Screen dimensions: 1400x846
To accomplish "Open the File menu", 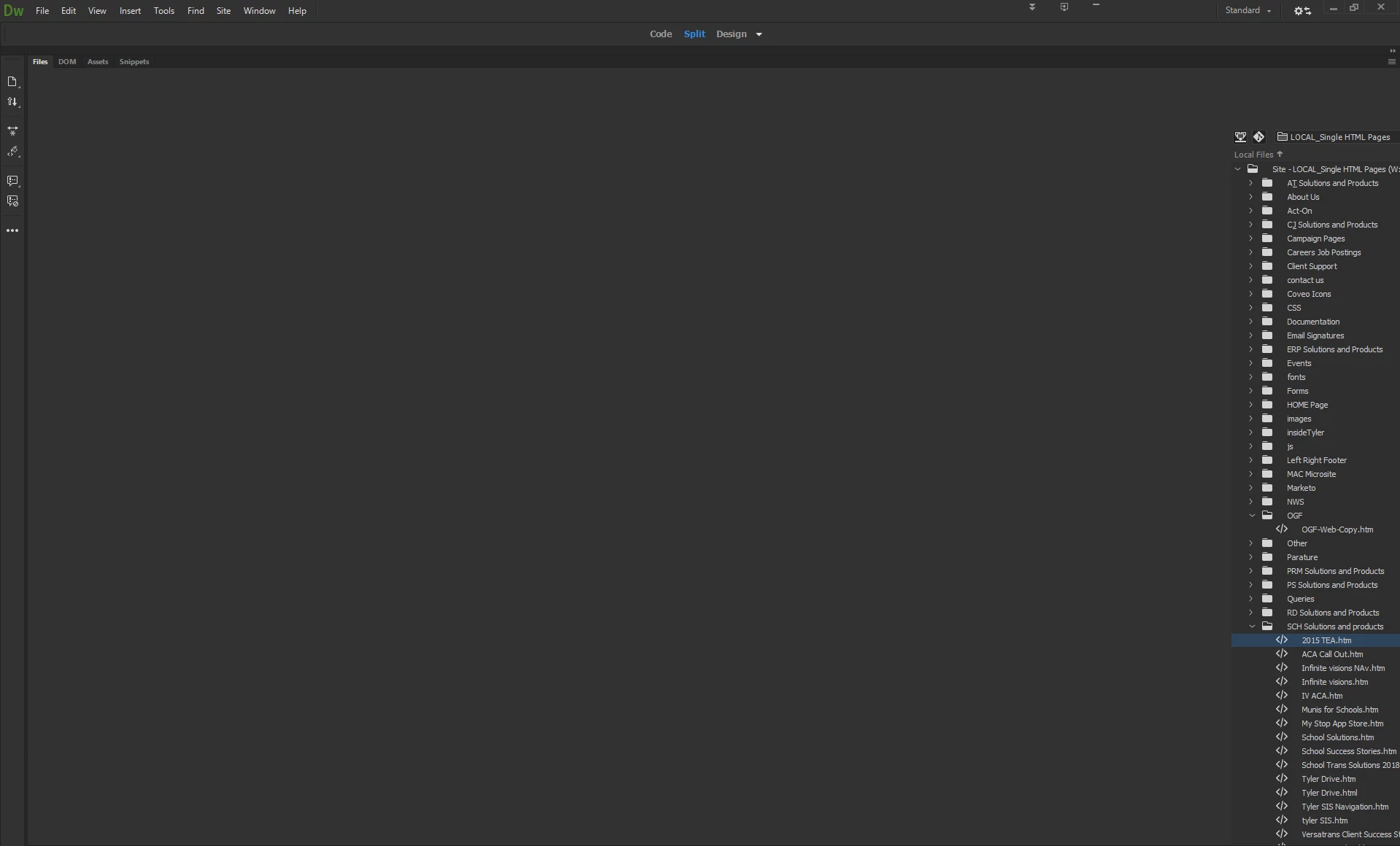I will [x=42, y=11].
